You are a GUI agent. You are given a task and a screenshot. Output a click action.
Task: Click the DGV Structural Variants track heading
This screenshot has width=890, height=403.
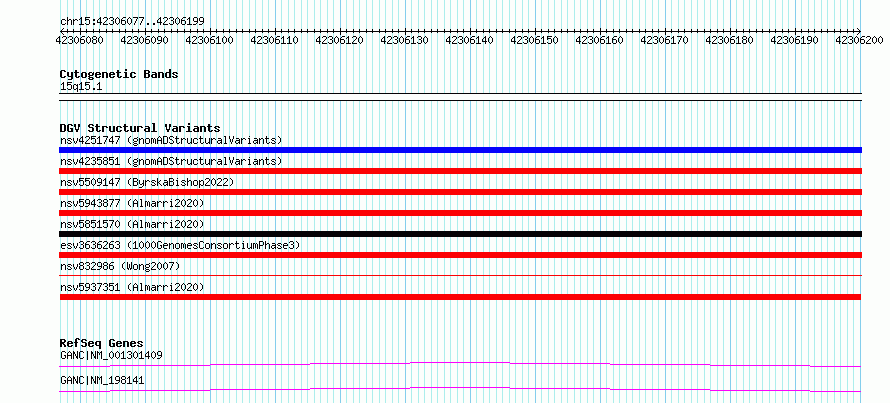[x=140, y=128]
